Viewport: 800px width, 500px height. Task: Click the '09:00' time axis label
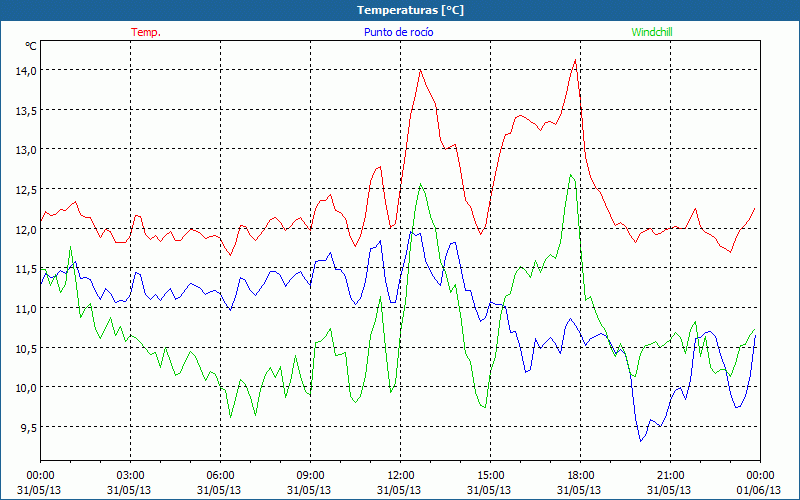pos(310,476)
